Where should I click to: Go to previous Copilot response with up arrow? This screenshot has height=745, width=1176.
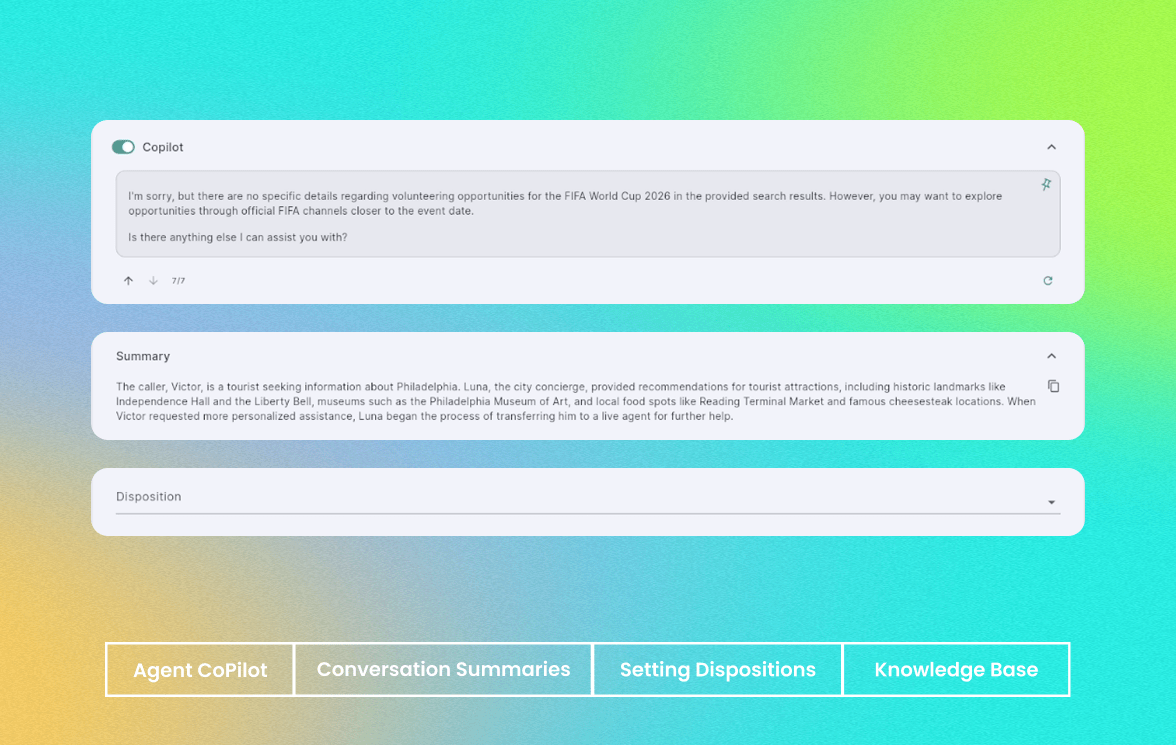(x=128, y=281)
